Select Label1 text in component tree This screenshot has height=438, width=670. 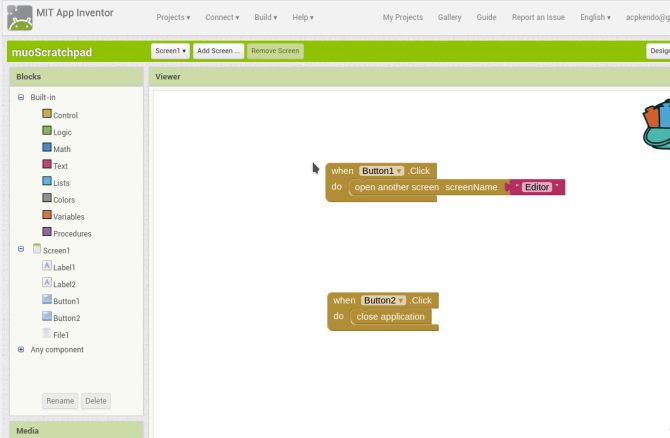coord(64,268)
